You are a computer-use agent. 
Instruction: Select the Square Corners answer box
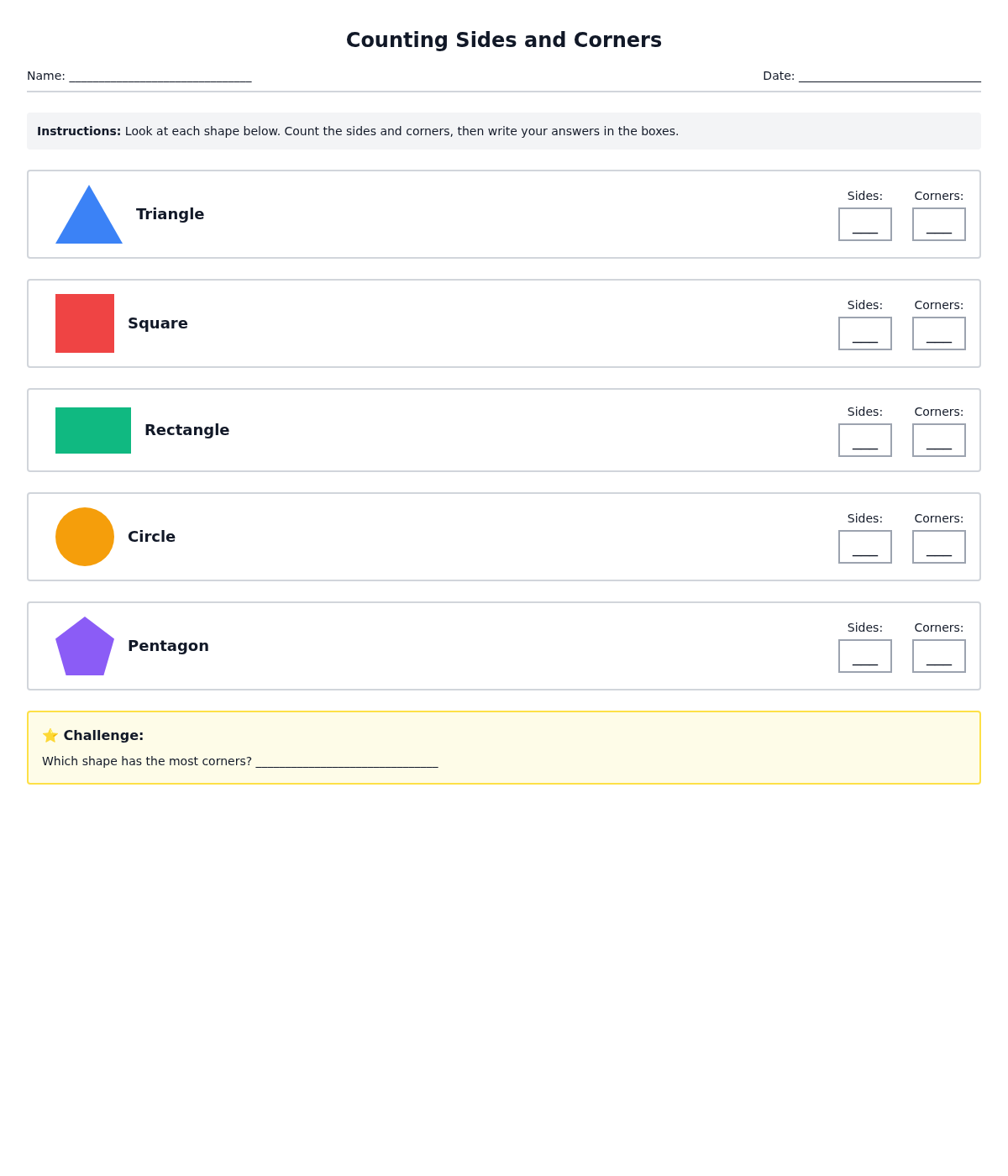point(938,333)
